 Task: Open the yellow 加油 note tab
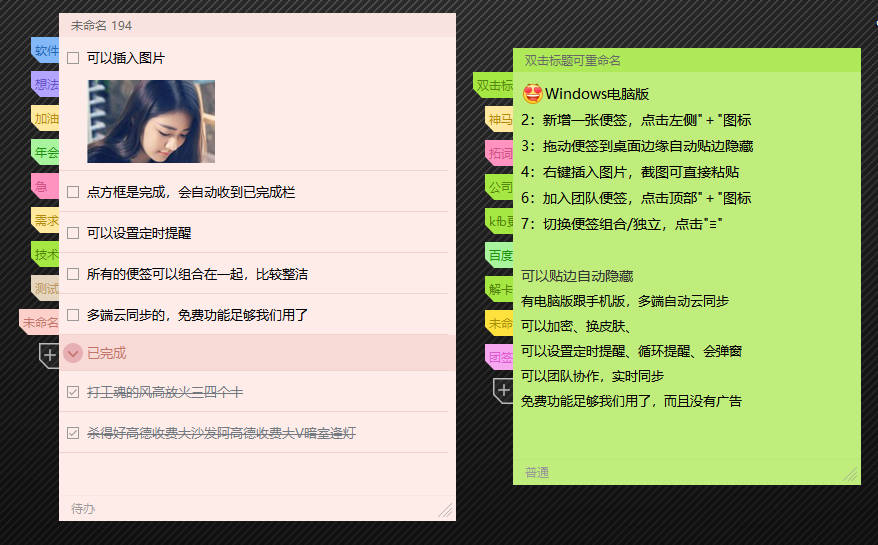45,118
